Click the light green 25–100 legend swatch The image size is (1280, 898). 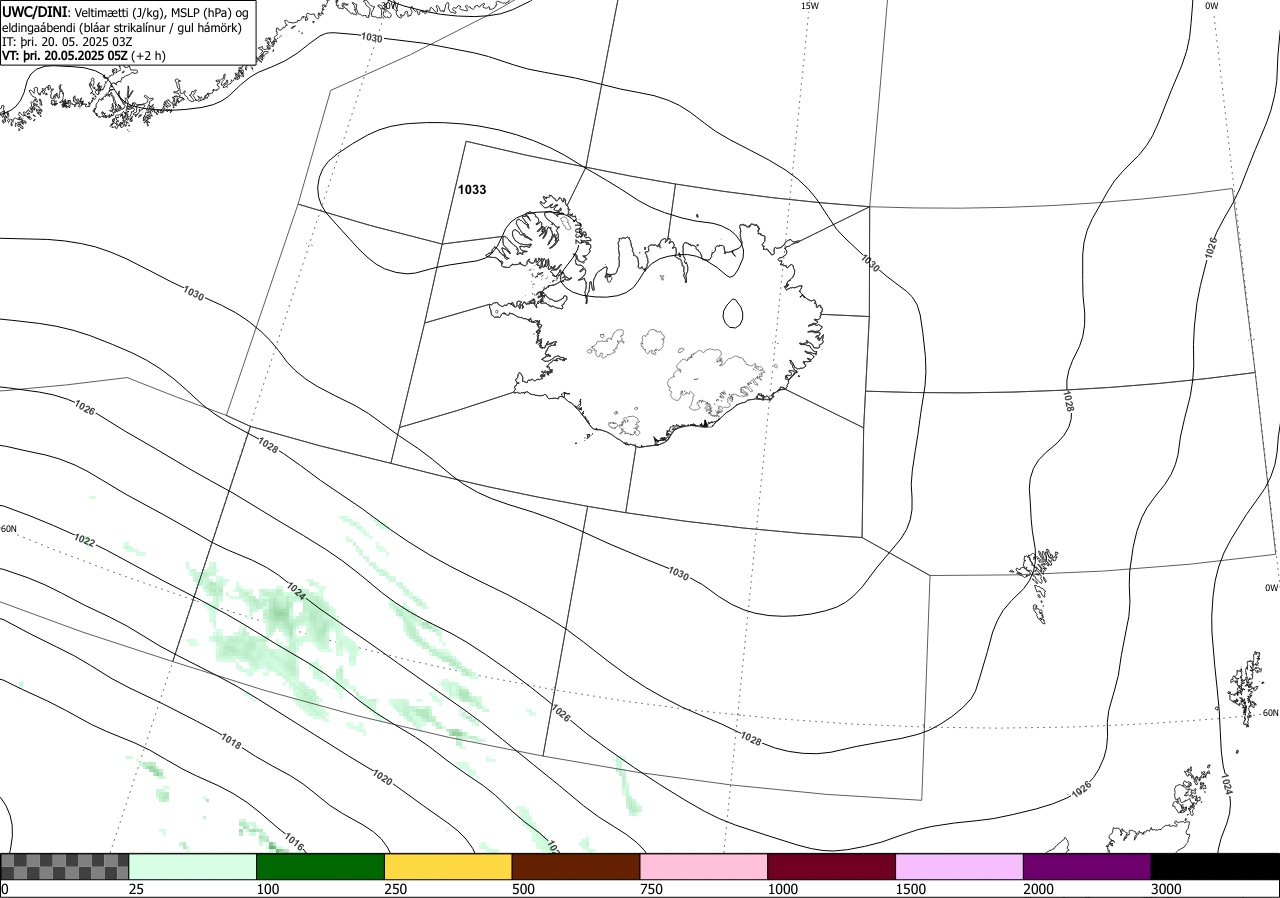tap(193, 866)
